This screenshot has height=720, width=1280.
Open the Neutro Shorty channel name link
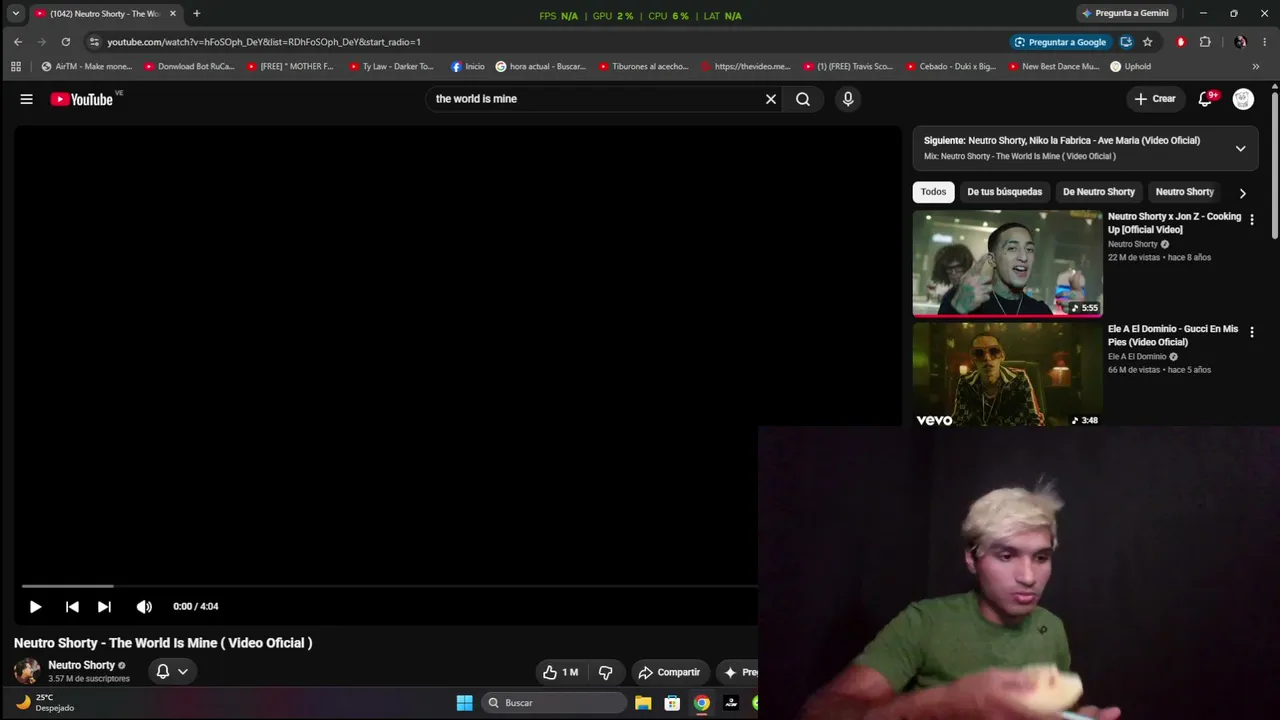pos(82,665)
